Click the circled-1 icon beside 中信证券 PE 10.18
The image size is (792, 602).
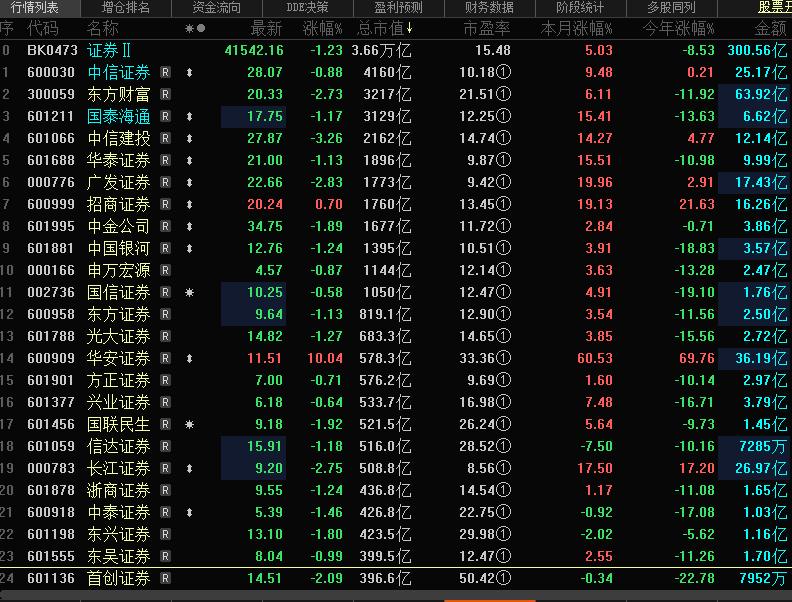[503, 72]
